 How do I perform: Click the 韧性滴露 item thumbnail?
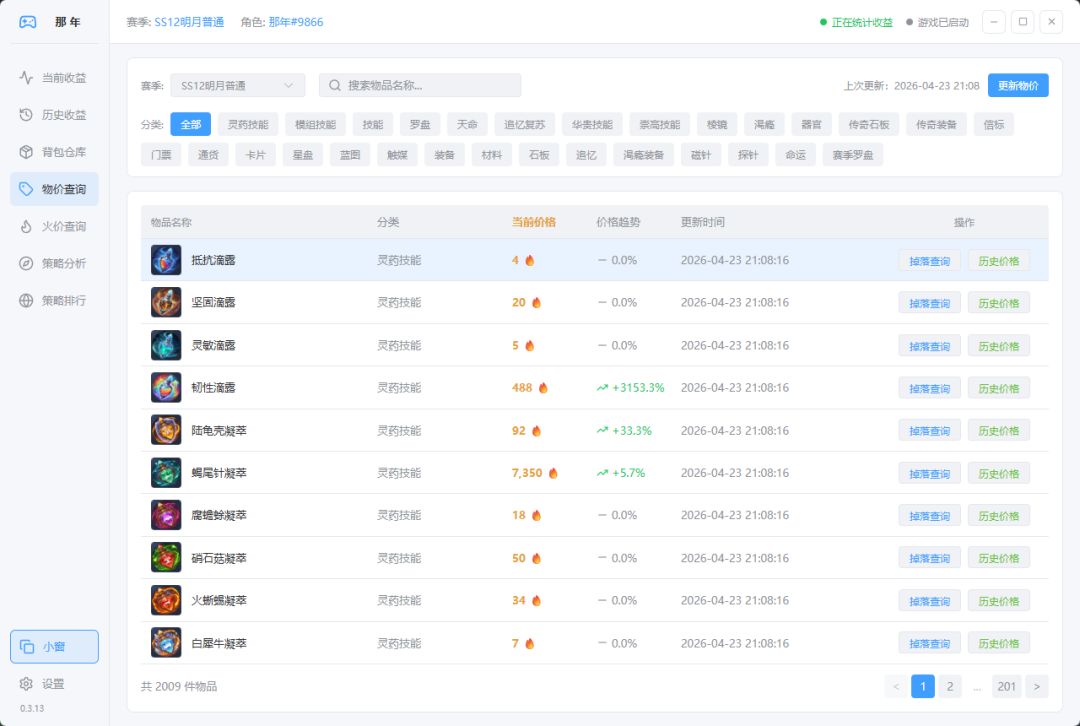(x=166, y=388)
